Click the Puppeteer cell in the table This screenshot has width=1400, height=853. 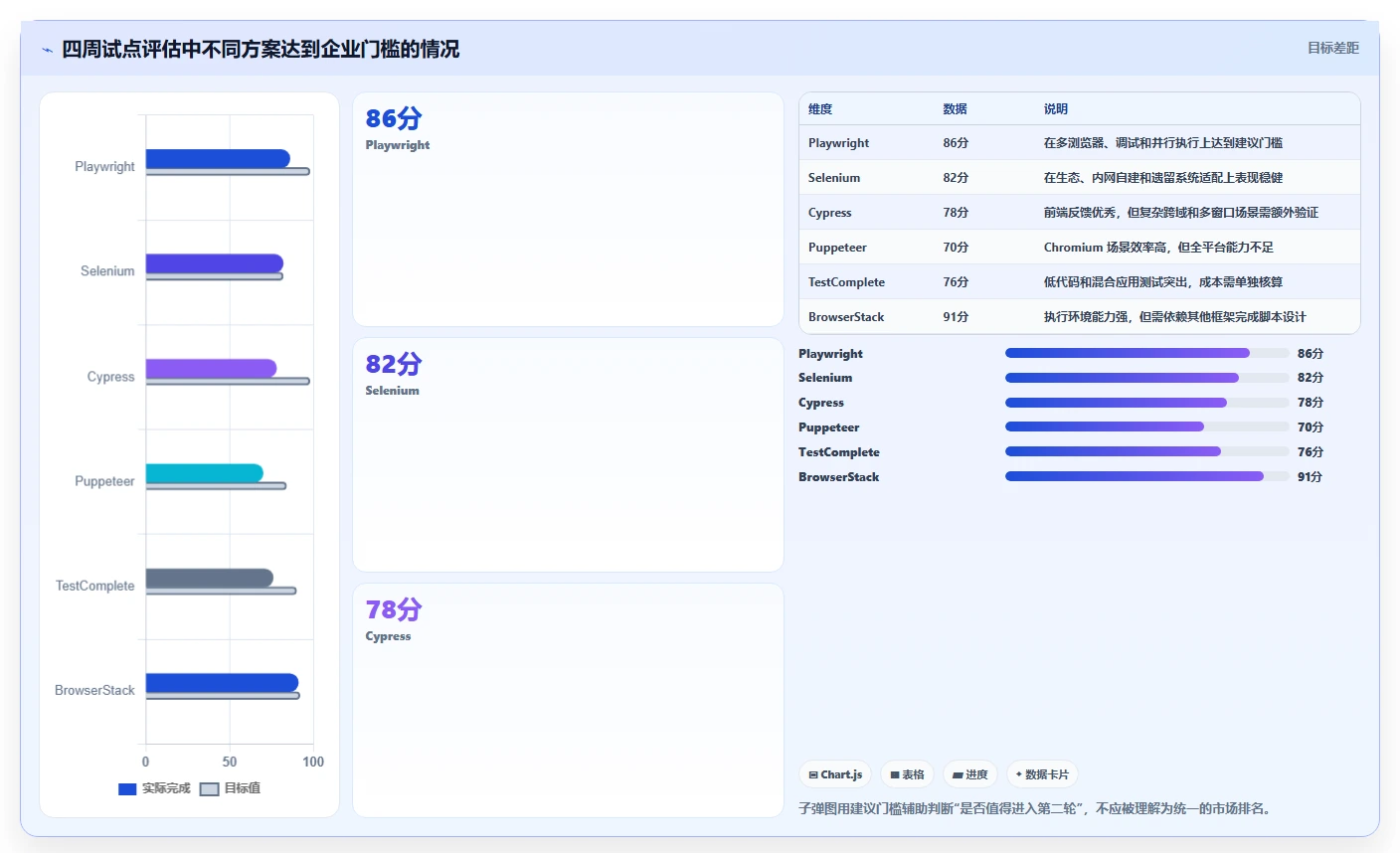point(837,248)
